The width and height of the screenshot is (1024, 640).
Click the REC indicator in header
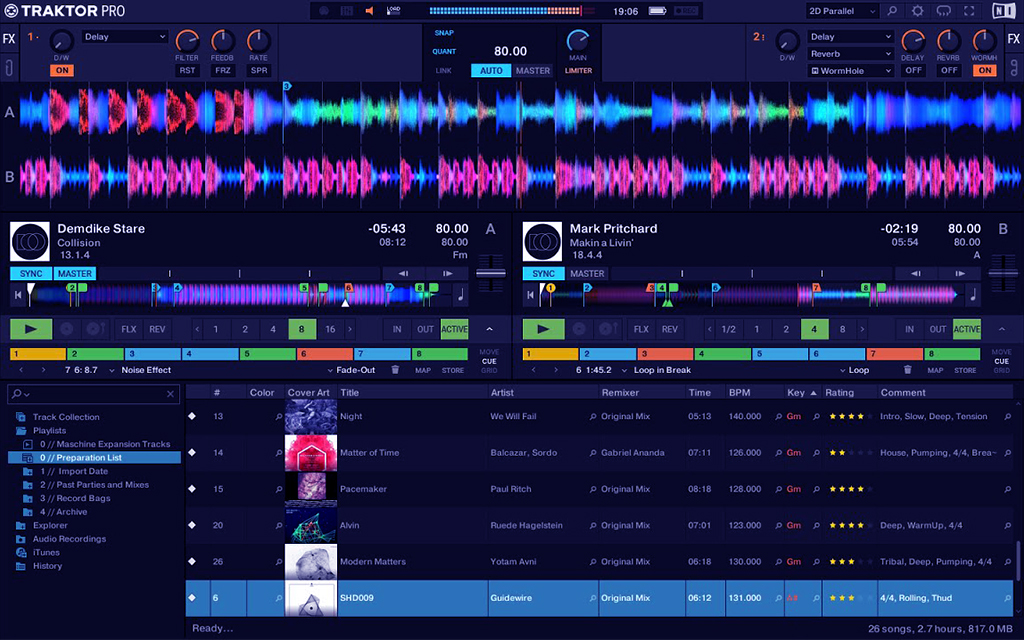685,11
